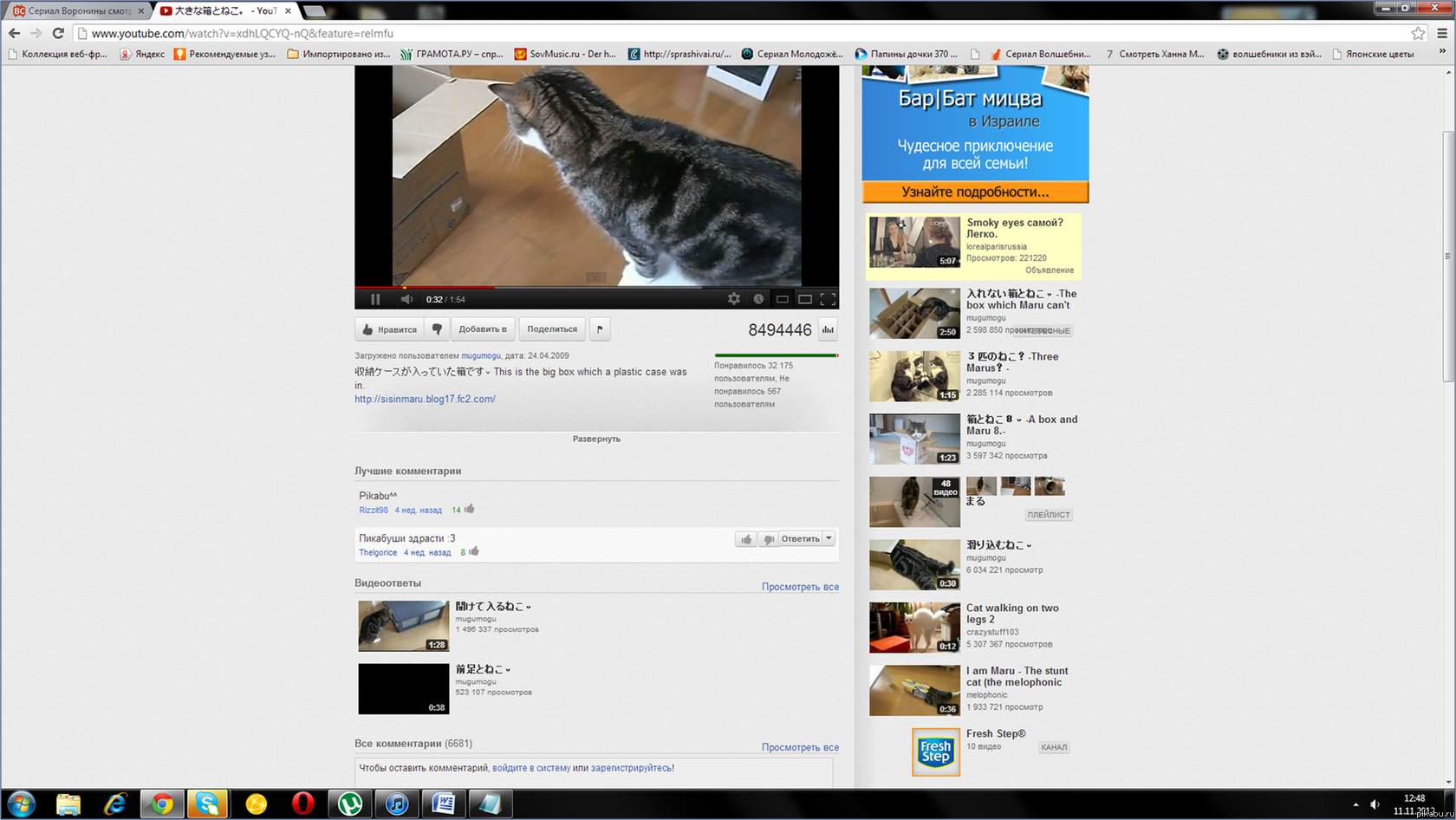The image size is (1456, 820).
Task: Enter fullscreen video mode
Action: (828, 299)
